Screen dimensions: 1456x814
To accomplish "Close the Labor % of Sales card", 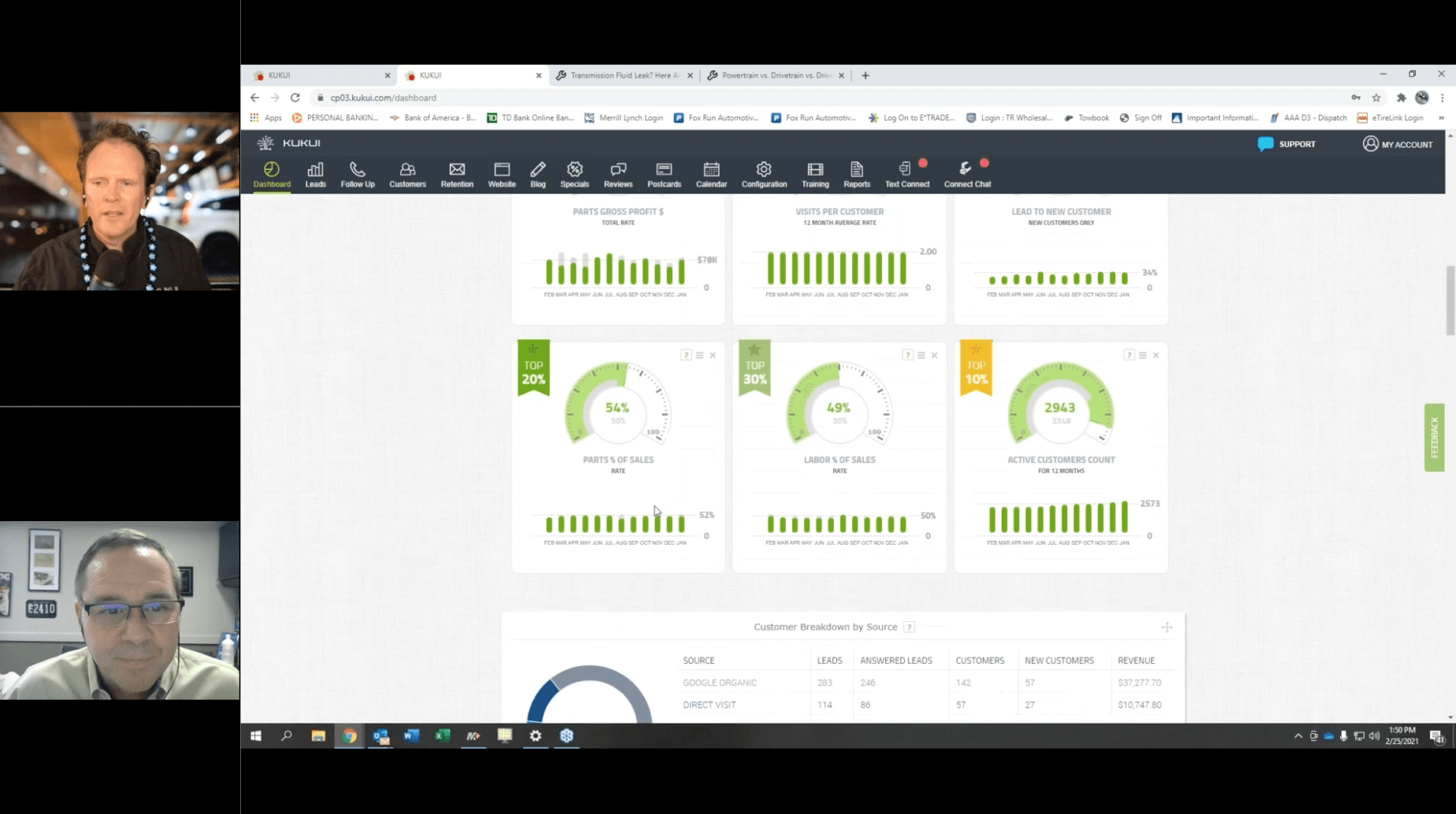I will pos(934,355).
